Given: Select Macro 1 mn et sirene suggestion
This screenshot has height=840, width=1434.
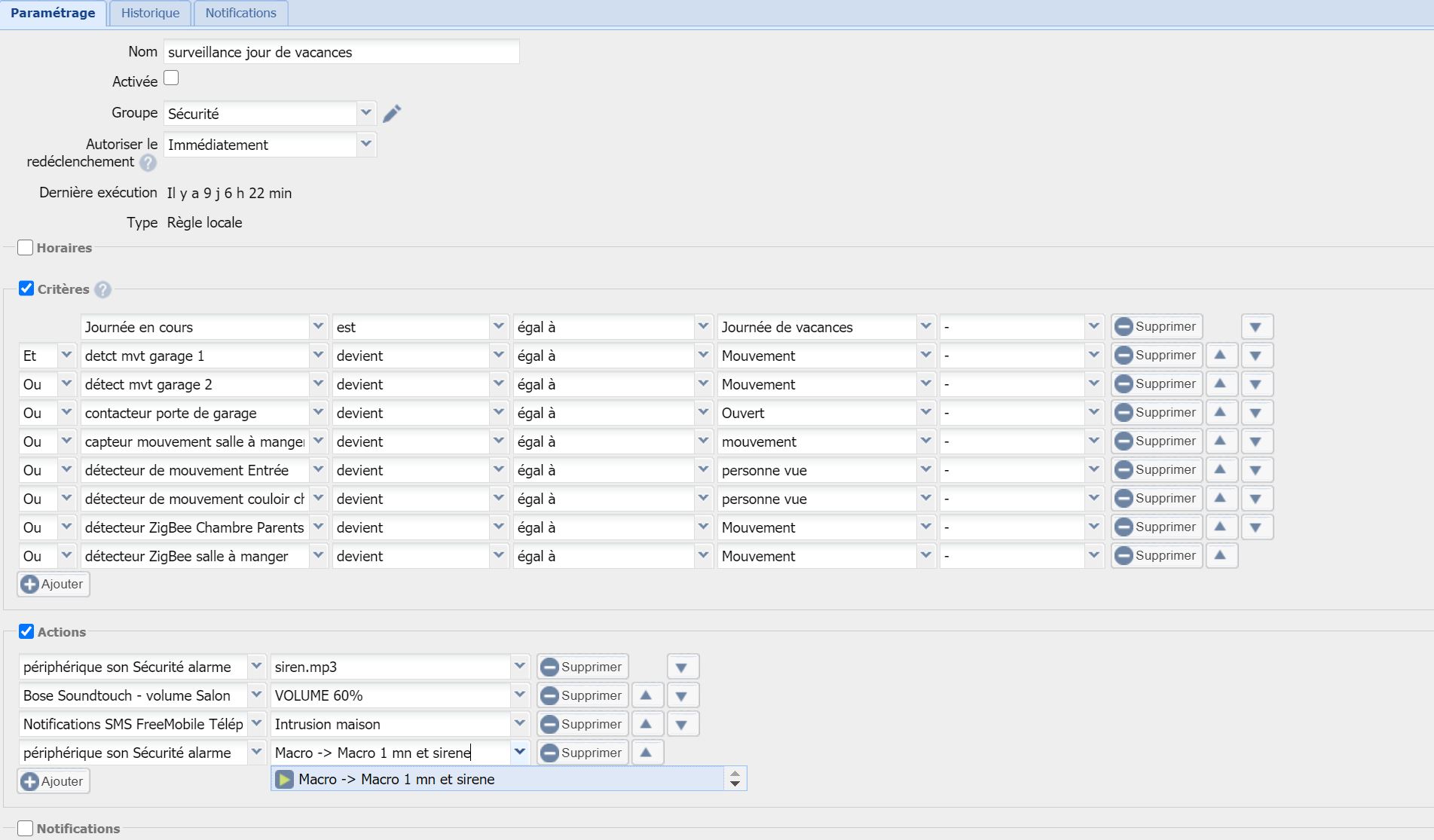Looking at the screenshot, I should pyautogui.click(x=497, y=779).
